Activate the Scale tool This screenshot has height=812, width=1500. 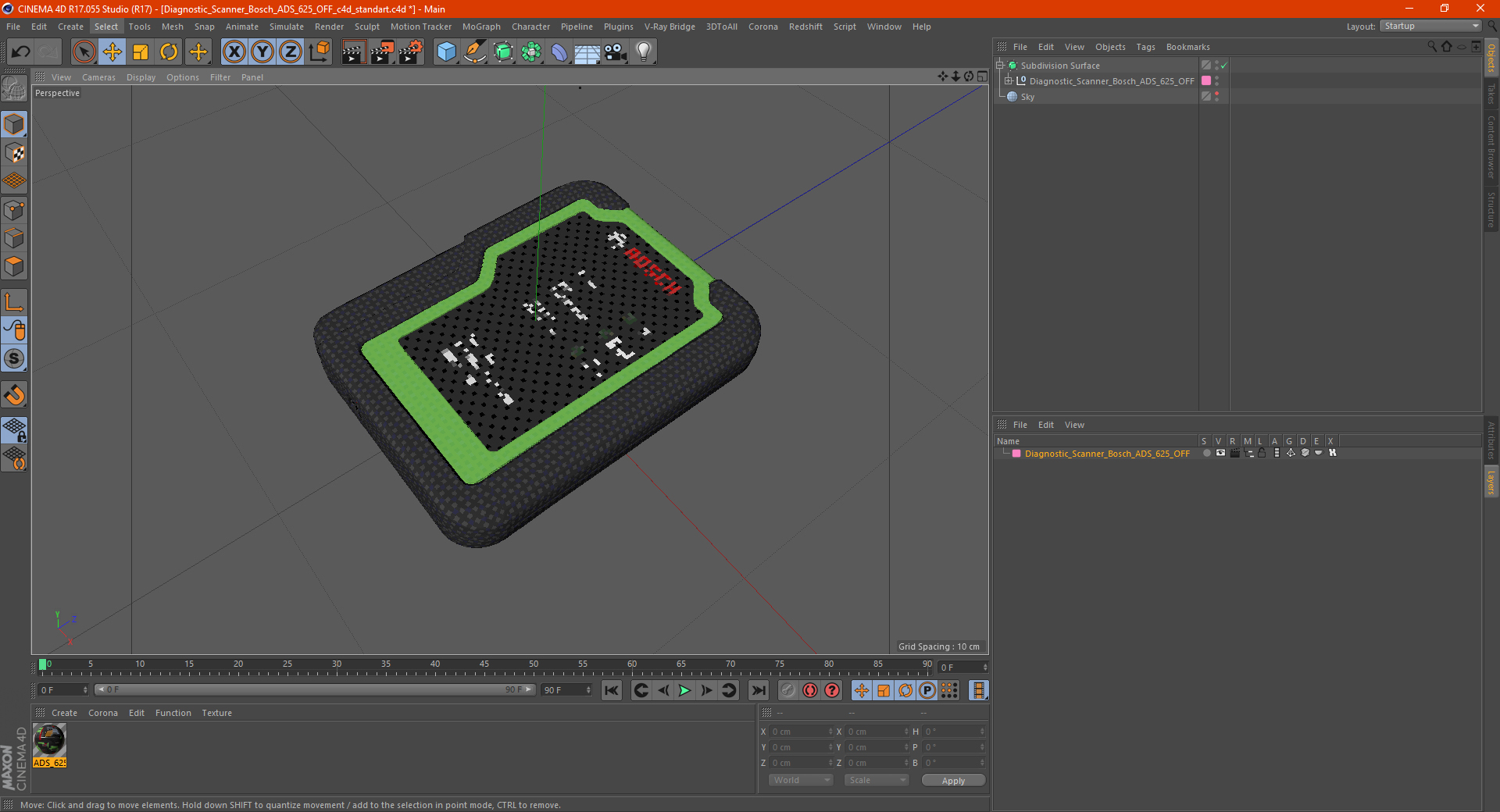point(141,52)
